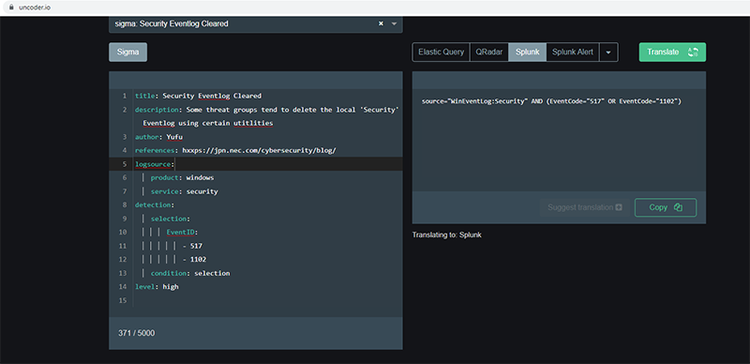Click the service: security line

184,191
